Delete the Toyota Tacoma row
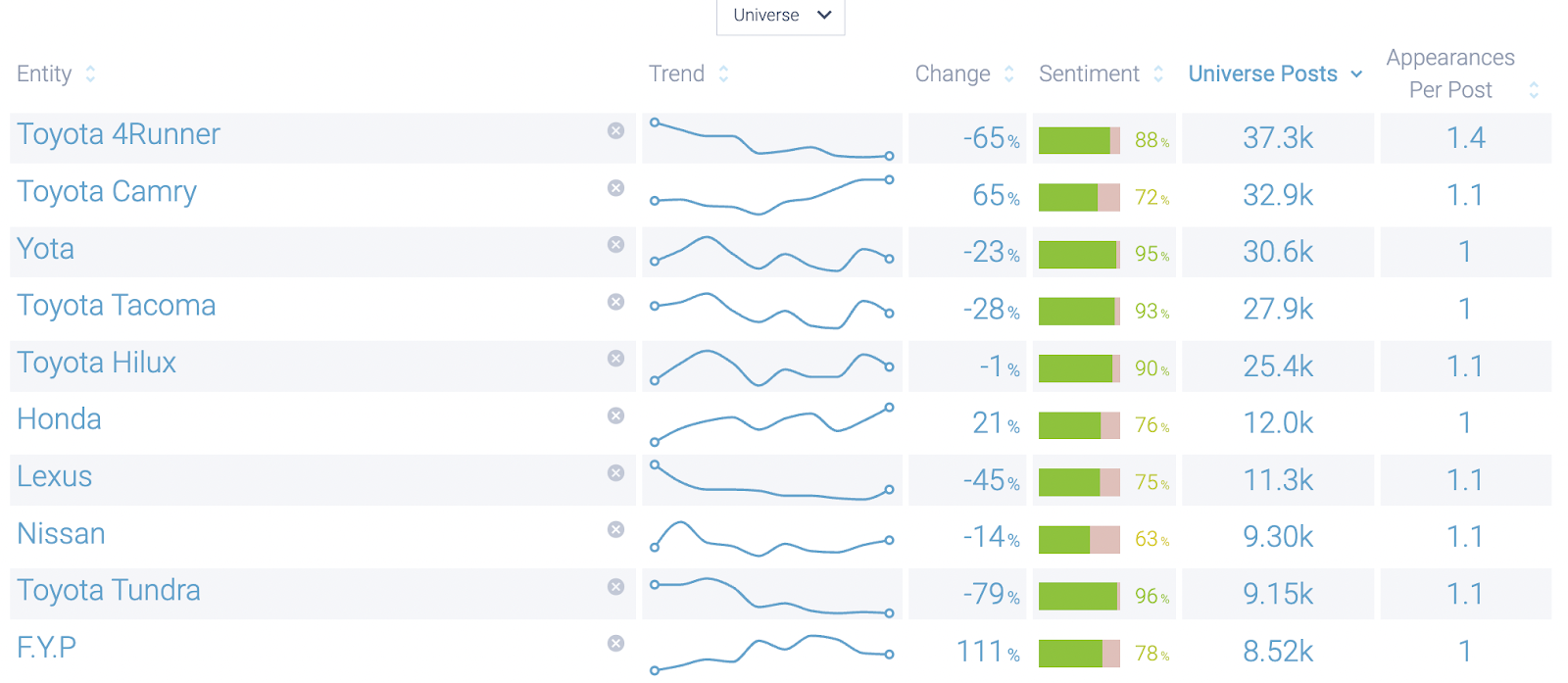The image size is (1568, 683). tap(615, 302)
